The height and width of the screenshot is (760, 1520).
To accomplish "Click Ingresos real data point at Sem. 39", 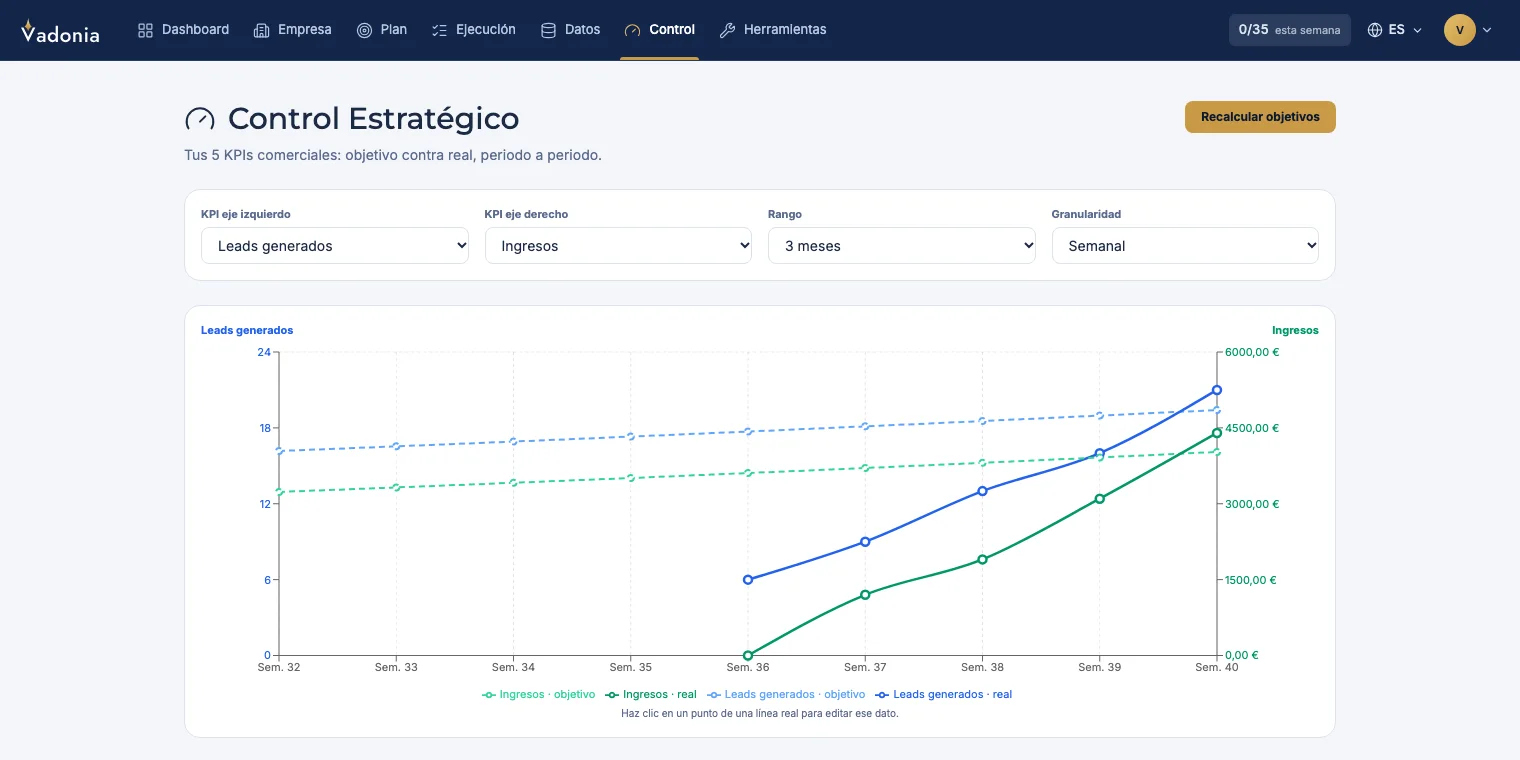I will click(x=1100, y=499).
